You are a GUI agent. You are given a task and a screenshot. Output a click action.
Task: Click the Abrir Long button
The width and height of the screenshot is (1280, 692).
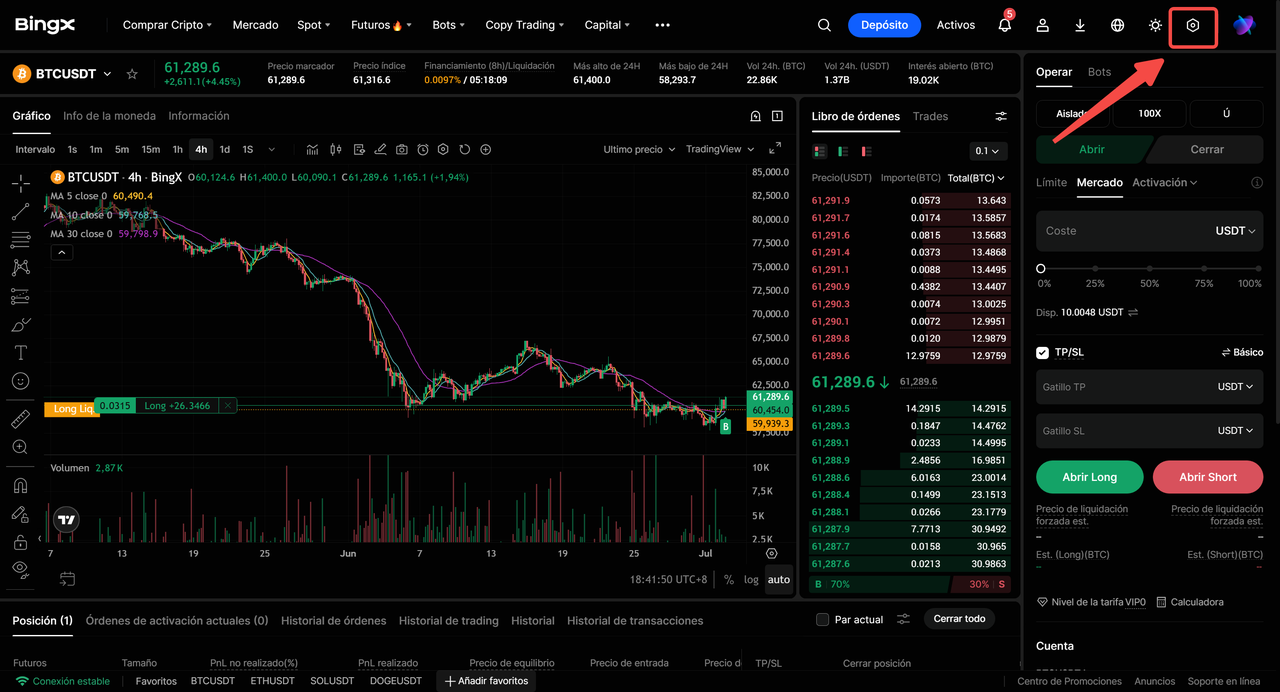point(1090,477)
